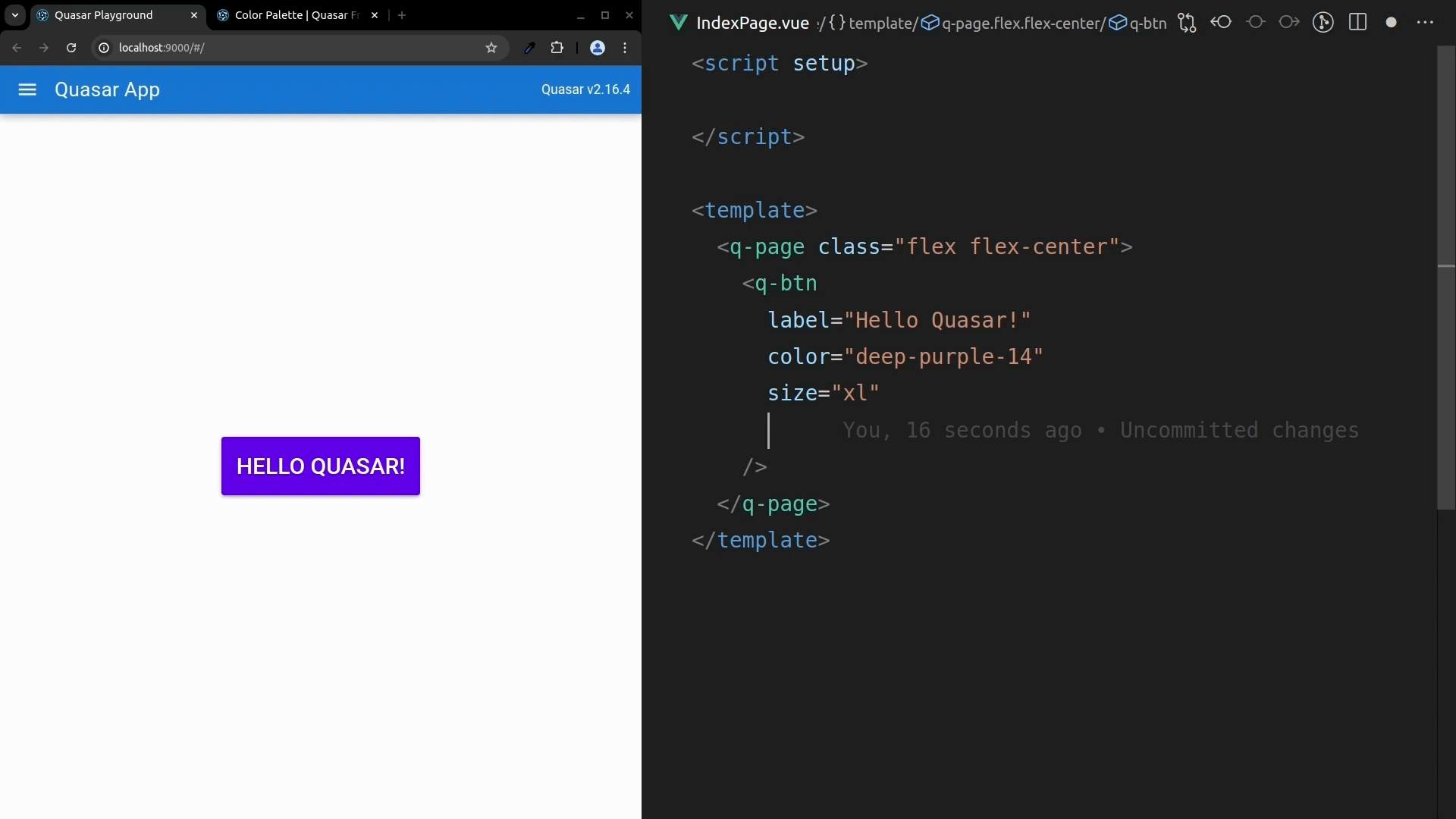1456x819 pixels.
Task: Click the self-closing "/>" line
Action: click(755, 466)
